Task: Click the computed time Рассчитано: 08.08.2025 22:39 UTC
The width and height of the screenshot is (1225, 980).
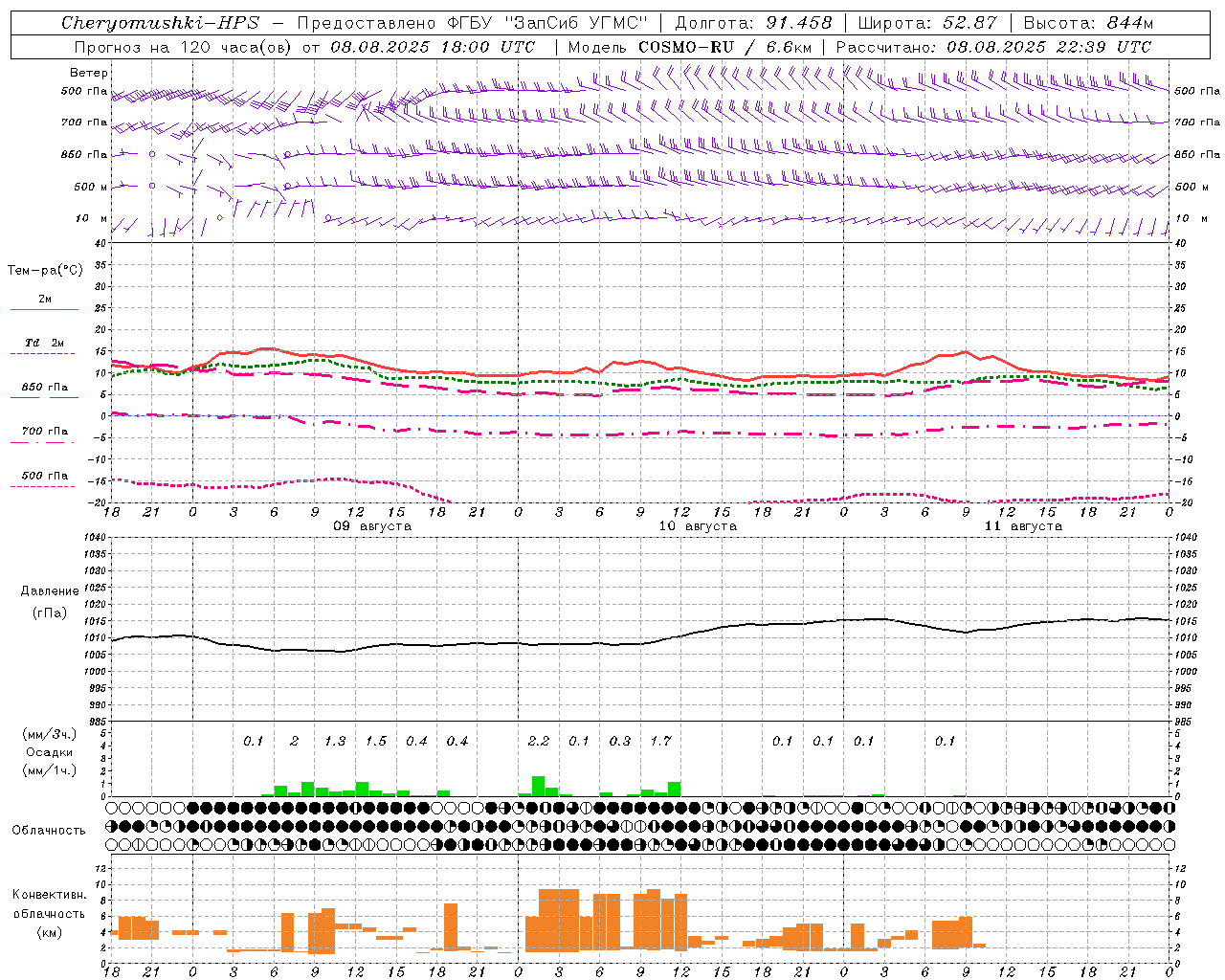Action: pos(993,46)
